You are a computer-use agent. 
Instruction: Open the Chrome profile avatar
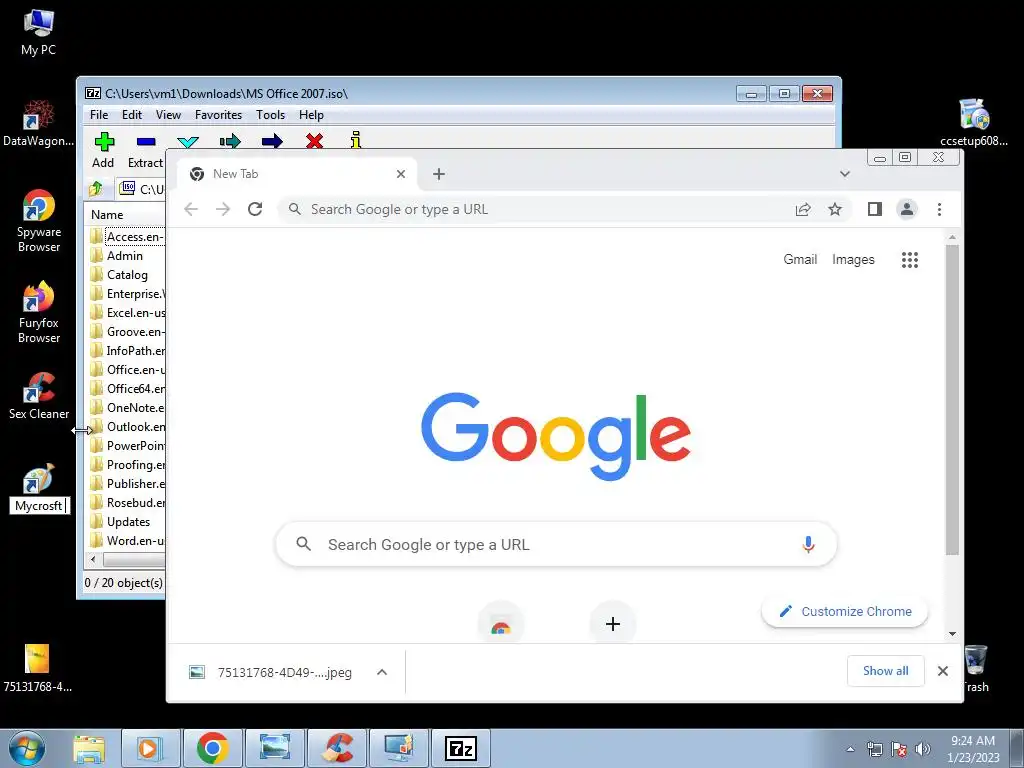906,209
